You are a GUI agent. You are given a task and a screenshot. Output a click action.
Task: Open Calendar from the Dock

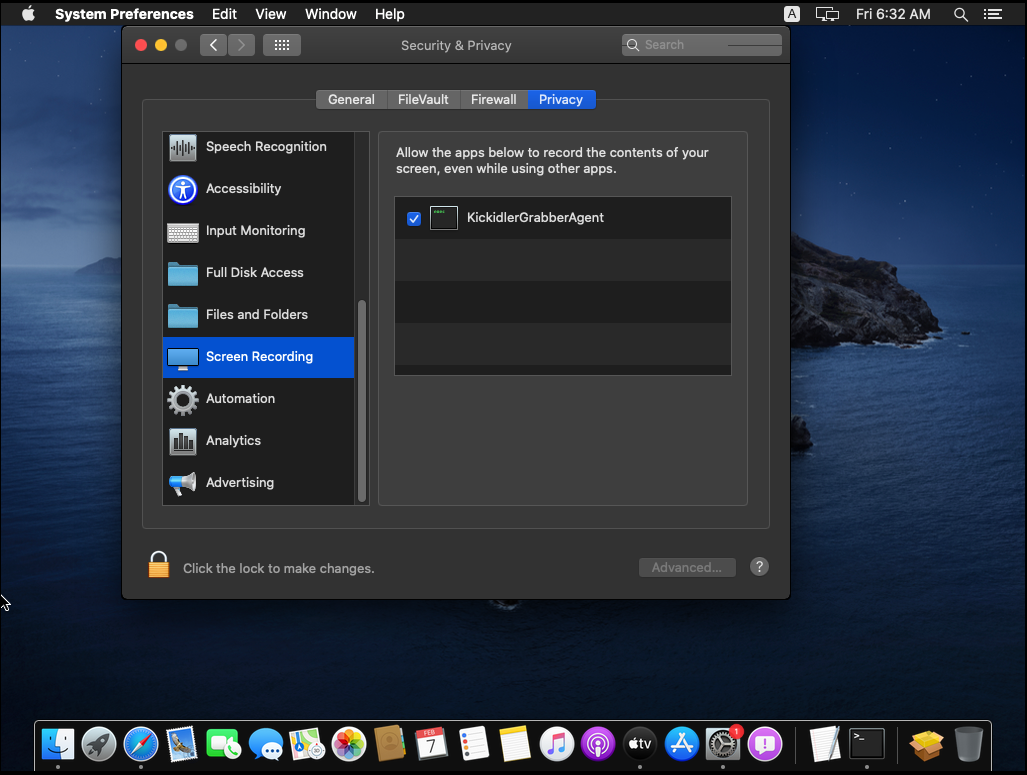pyautogui.click(x=432, y=744)
